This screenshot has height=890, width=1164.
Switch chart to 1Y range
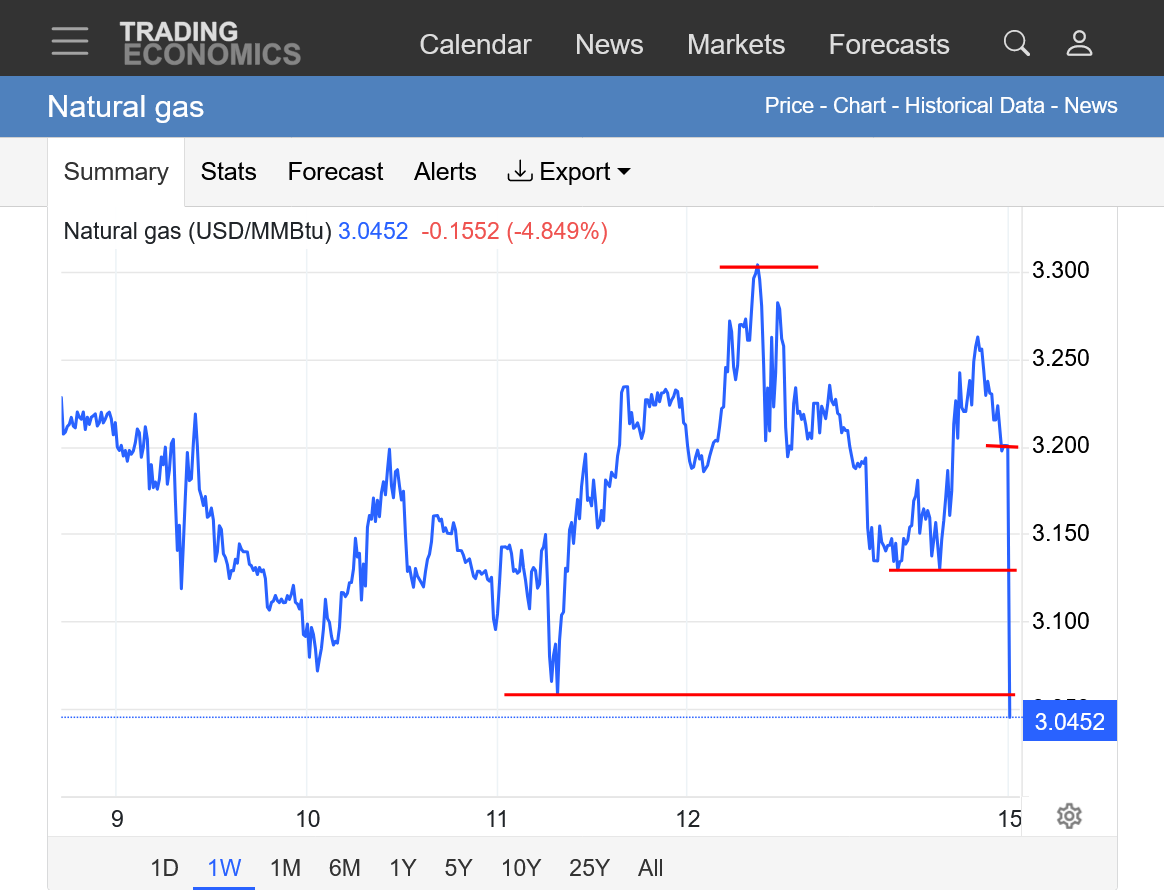coord(402,867)
